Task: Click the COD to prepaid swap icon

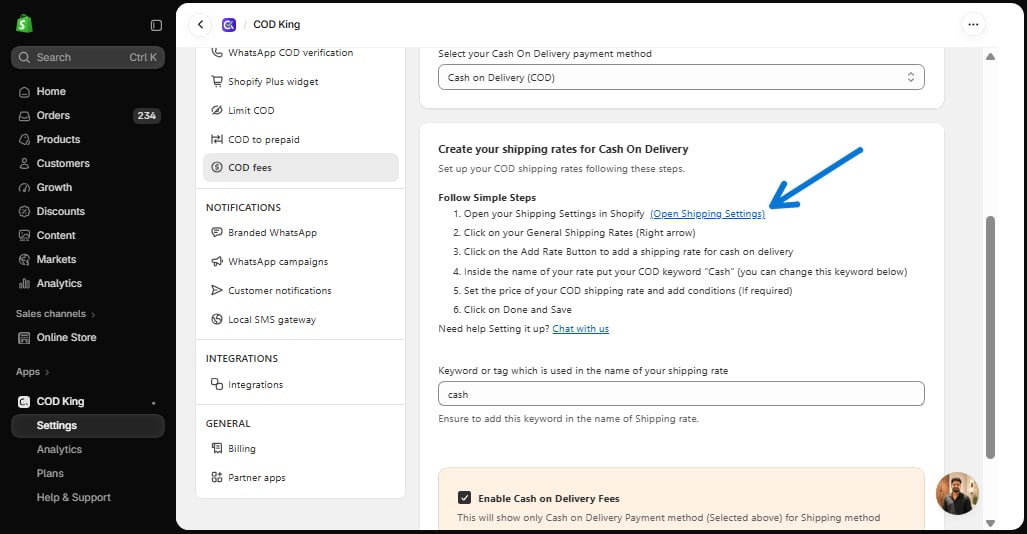Action: pyautogui.click(x=217, y=139)
